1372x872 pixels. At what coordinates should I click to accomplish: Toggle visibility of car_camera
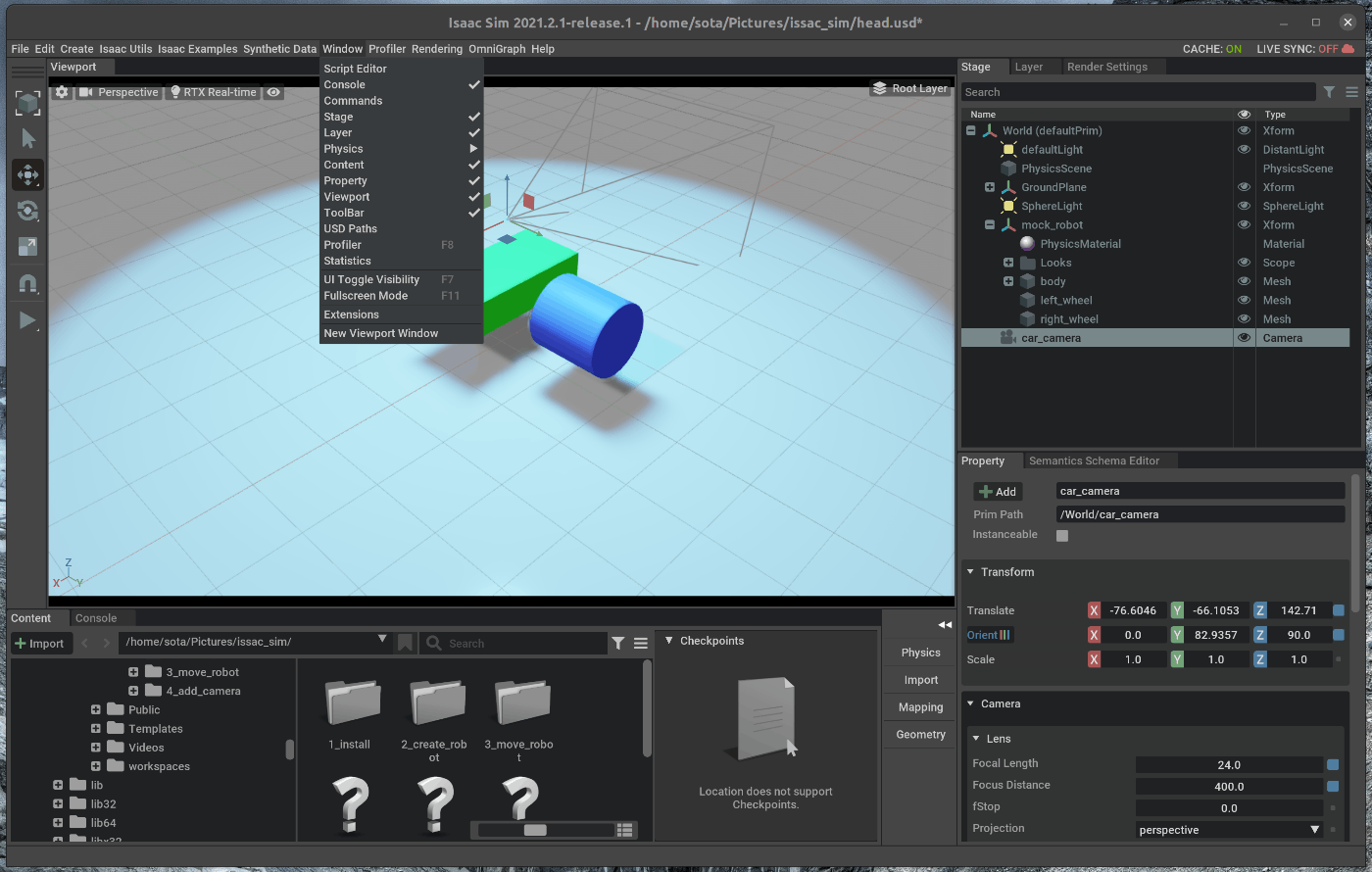1244,338
